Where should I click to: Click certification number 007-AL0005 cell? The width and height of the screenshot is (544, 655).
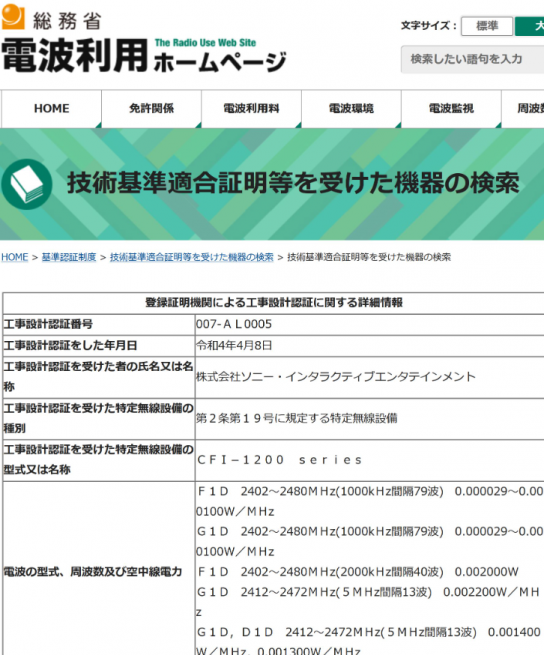click(369, 324)
